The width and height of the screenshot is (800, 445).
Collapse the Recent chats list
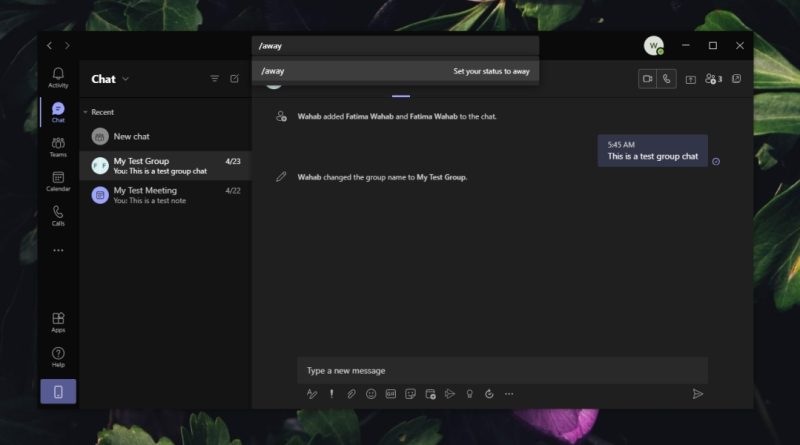(85, 112)
